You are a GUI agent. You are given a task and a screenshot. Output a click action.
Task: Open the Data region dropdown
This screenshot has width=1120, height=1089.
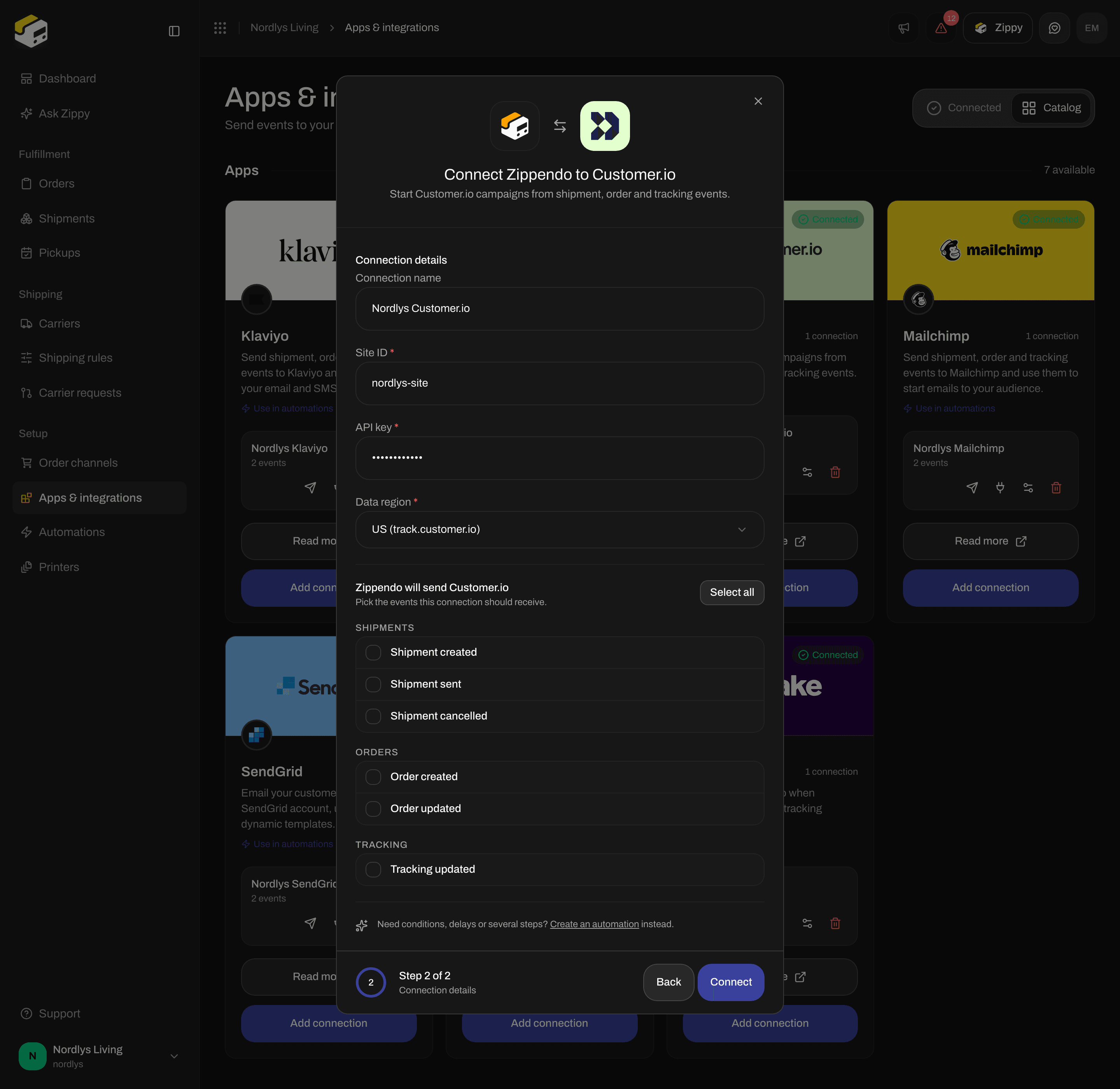[560, 530]
